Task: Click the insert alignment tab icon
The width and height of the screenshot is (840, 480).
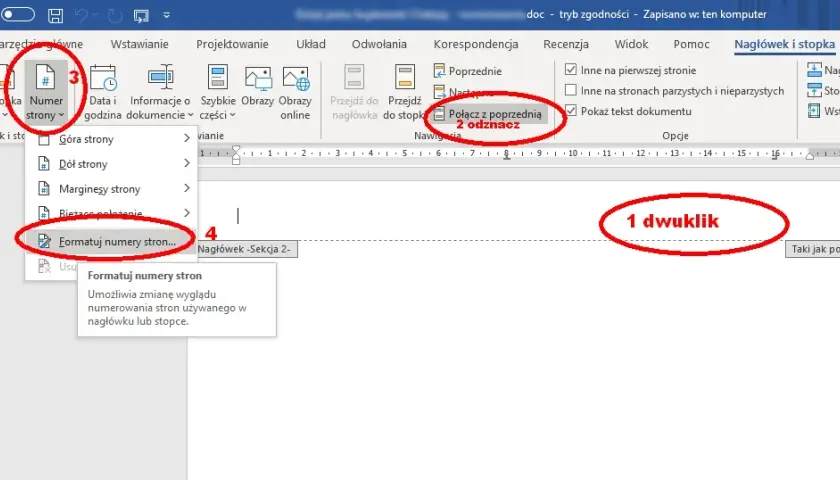Action: pyautogui.click(x=814, y=111)
